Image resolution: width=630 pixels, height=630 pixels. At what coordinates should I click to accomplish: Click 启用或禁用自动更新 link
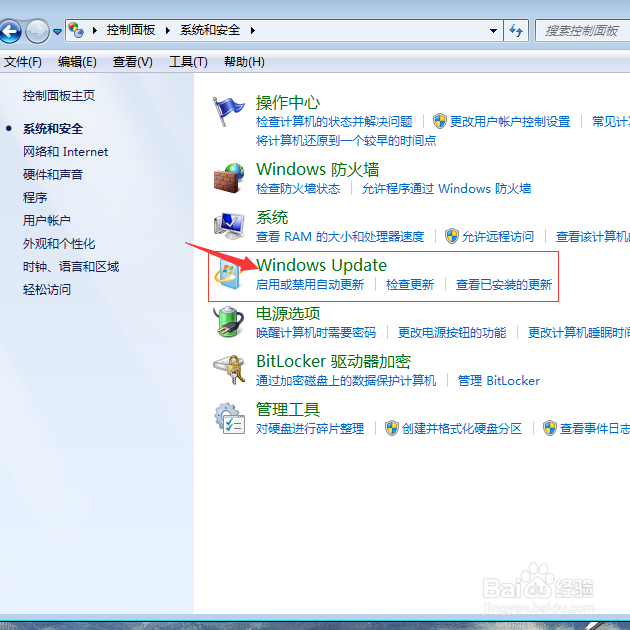[310, 284]
